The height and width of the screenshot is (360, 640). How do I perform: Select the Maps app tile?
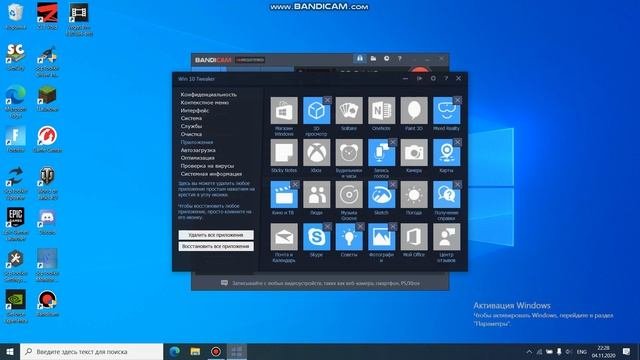pyautogui.click(x=447, y=153)
